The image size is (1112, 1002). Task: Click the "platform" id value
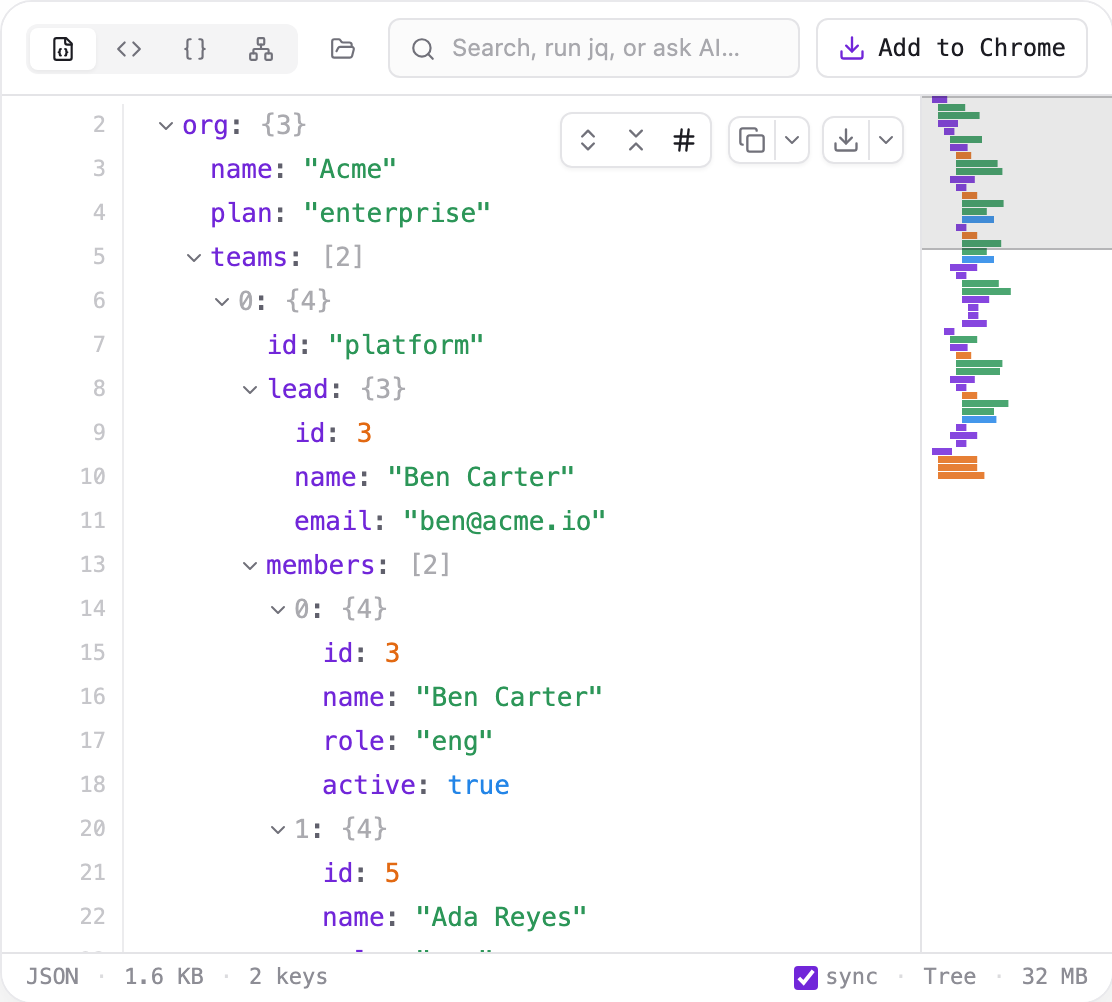click(x=406, y=345)
